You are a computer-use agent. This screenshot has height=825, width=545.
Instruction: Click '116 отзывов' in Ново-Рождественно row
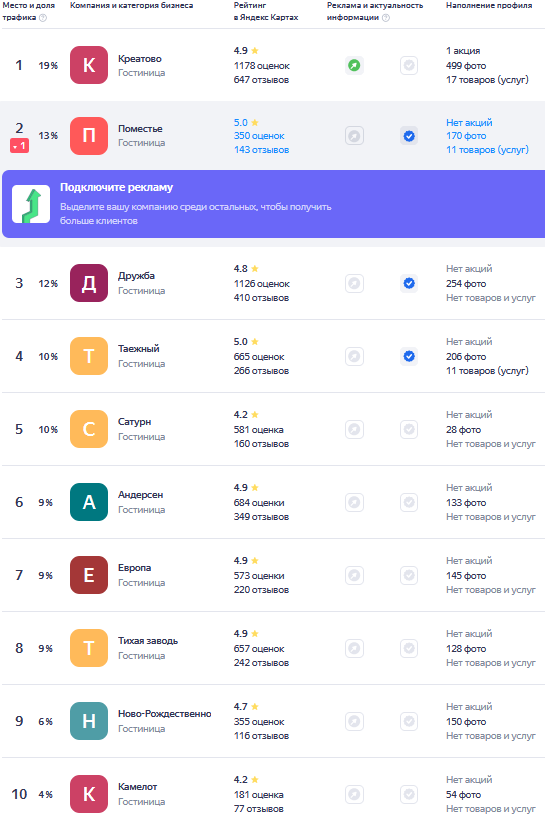click(261, 736)
